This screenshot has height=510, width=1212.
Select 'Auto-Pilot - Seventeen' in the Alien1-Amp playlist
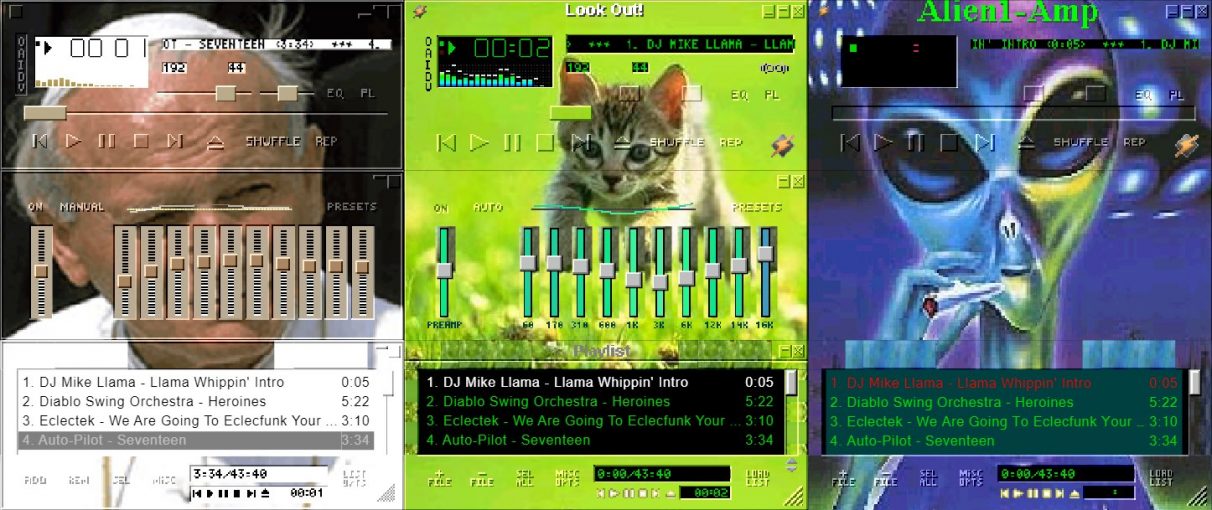(x=1004, y=440)
